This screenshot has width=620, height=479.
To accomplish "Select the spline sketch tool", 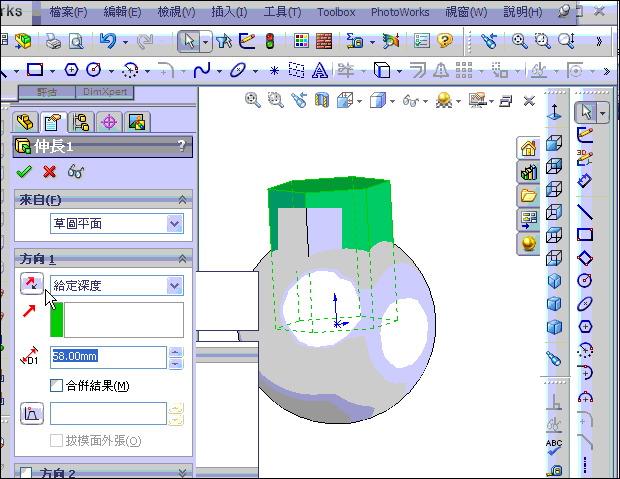I will (202, 70).
